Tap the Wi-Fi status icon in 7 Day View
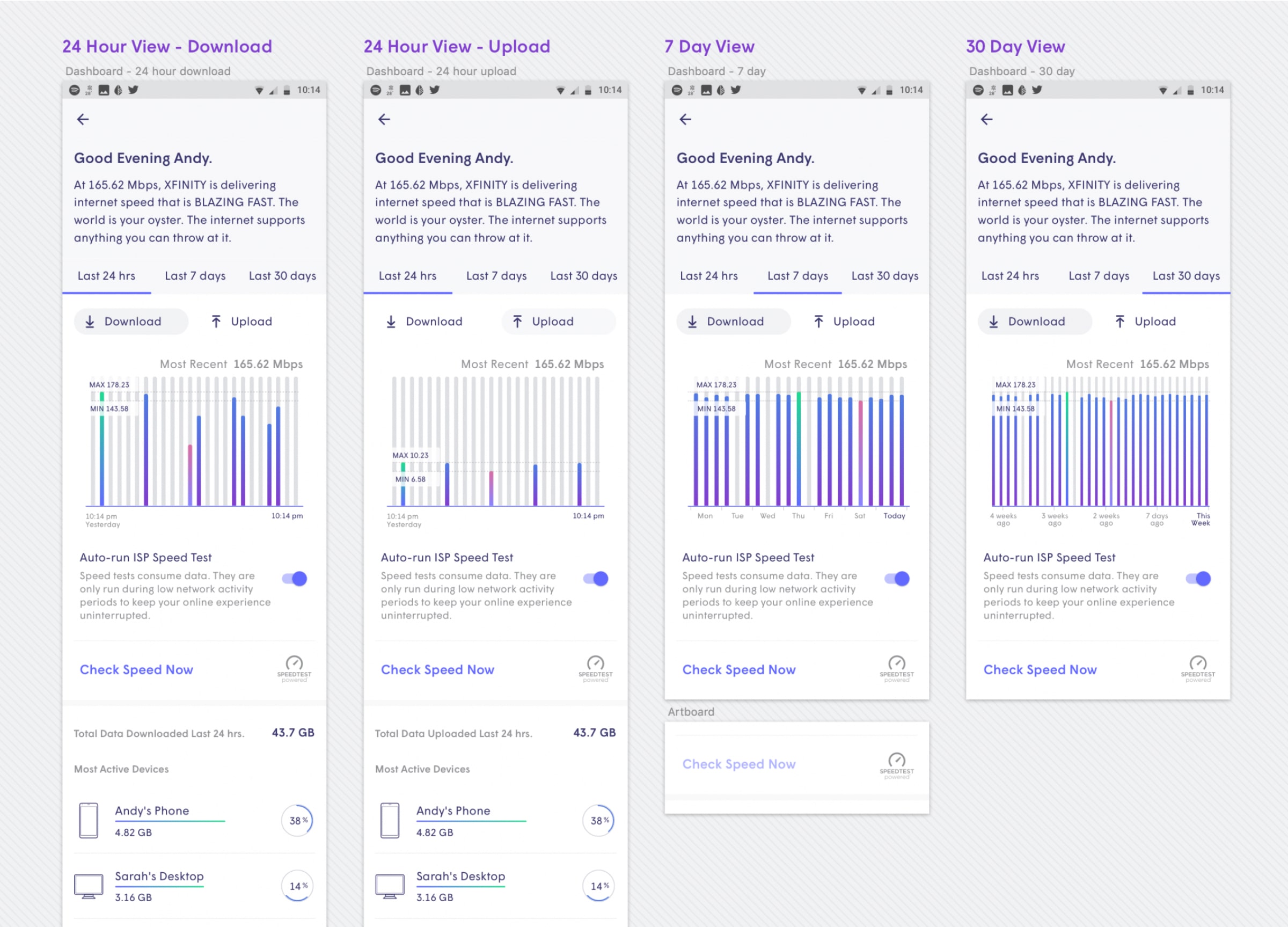This screenshot has width=1288, height=927. (x=861, y=90)
